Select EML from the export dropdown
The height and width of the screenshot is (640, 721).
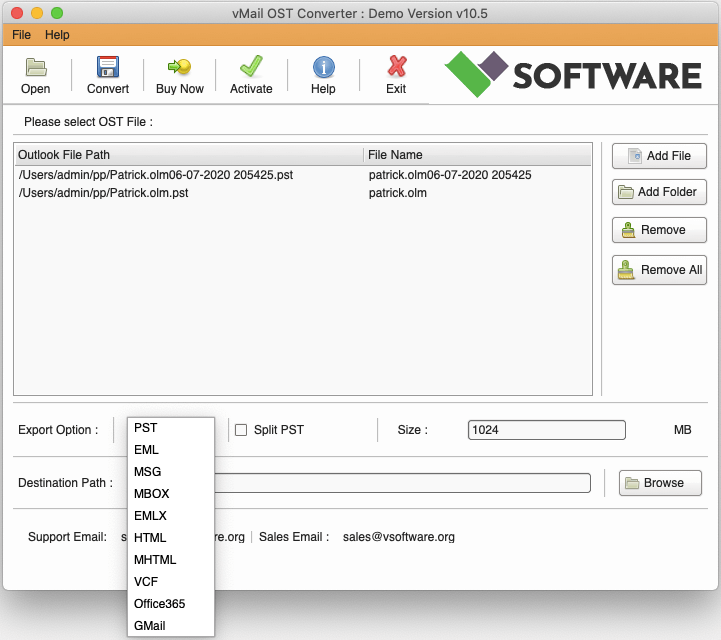click(x=146, y=450)
